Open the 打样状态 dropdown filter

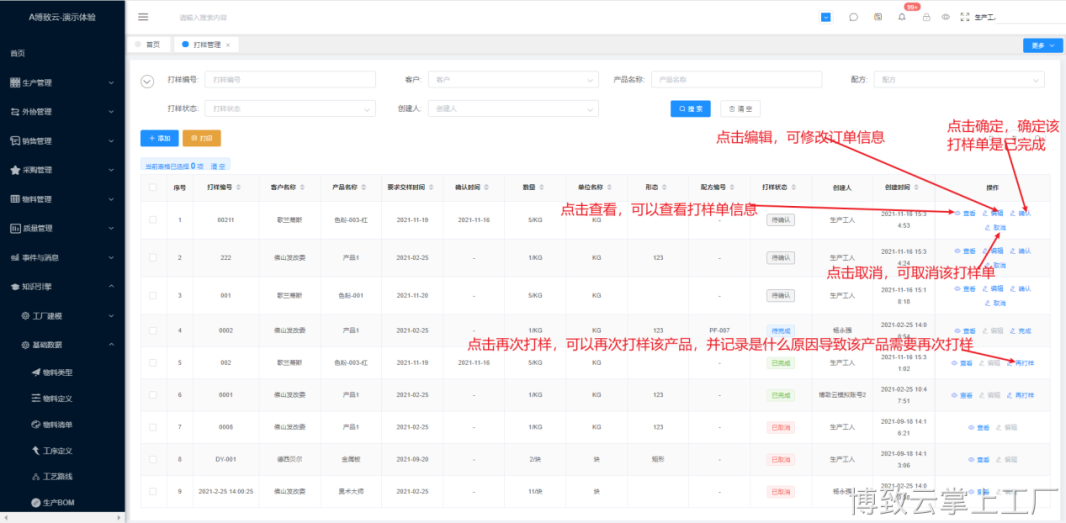(x=290, y=109)
